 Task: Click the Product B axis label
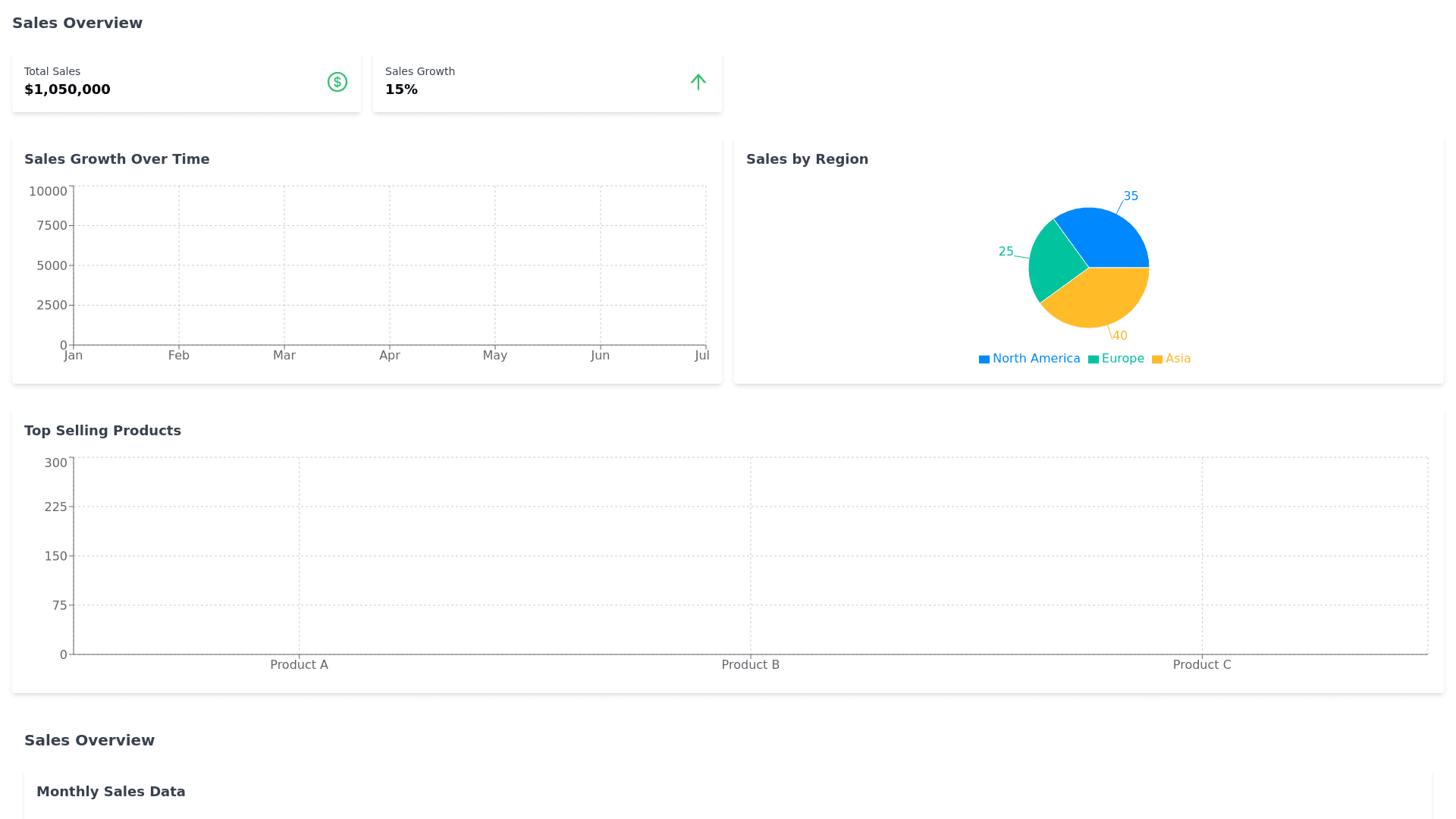pos(750,665)
